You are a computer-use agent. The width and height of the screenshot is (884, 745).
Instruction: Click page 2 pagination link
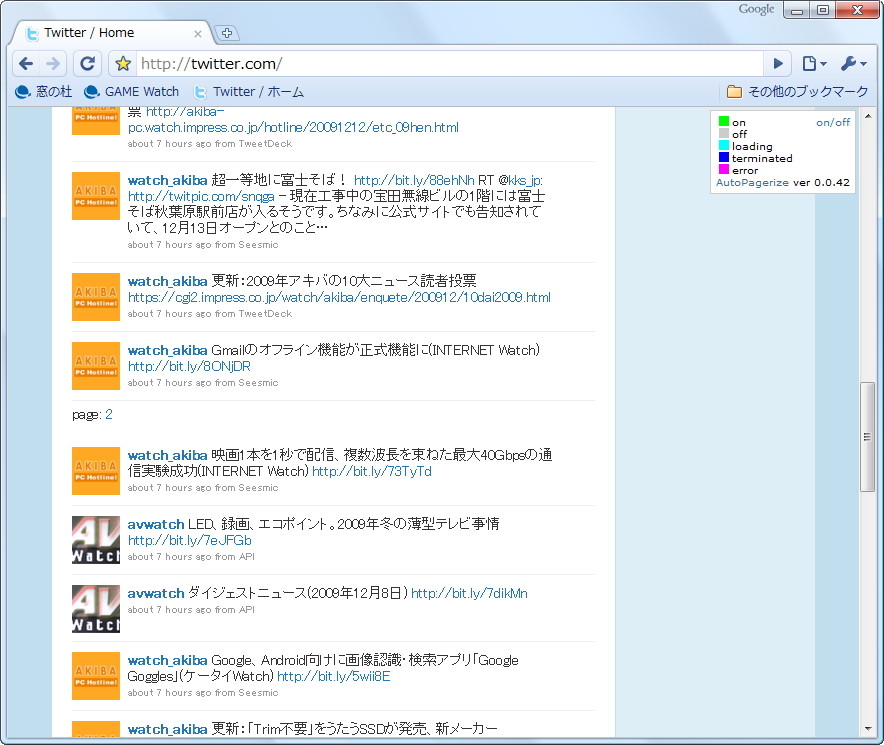click(x=109, y=413)
